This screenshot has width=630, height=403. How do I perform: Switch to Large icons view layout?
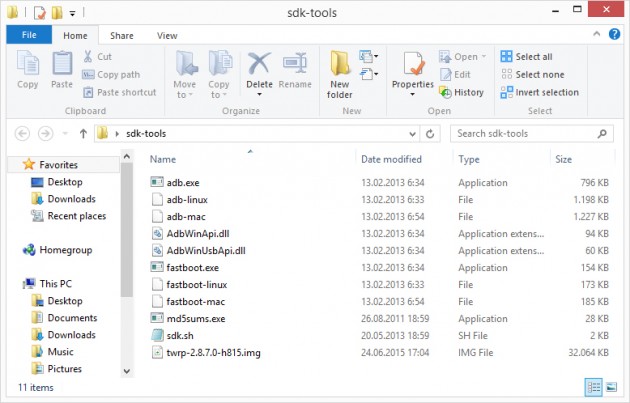(611, 386)
